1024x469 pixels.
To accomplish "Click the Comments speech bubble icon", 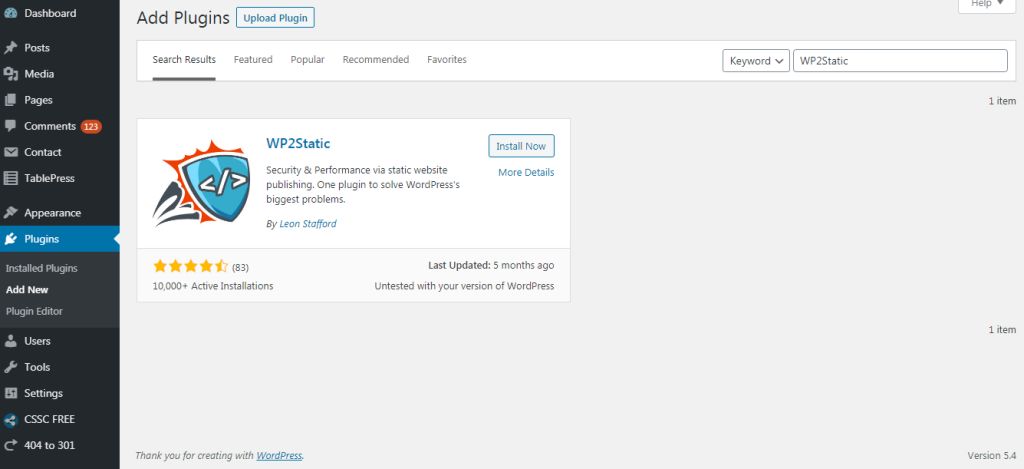I will tap(10, 126).
